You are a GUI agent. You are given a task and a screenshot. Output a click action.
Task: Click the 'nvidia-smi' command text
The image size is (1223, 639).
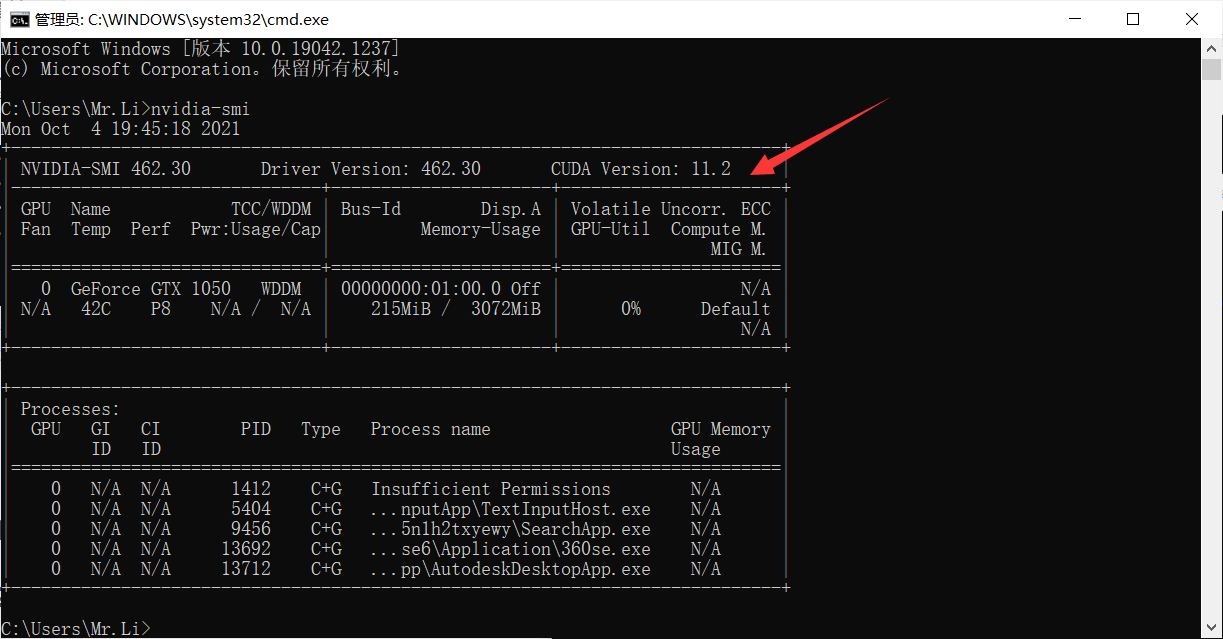(200, 109)
